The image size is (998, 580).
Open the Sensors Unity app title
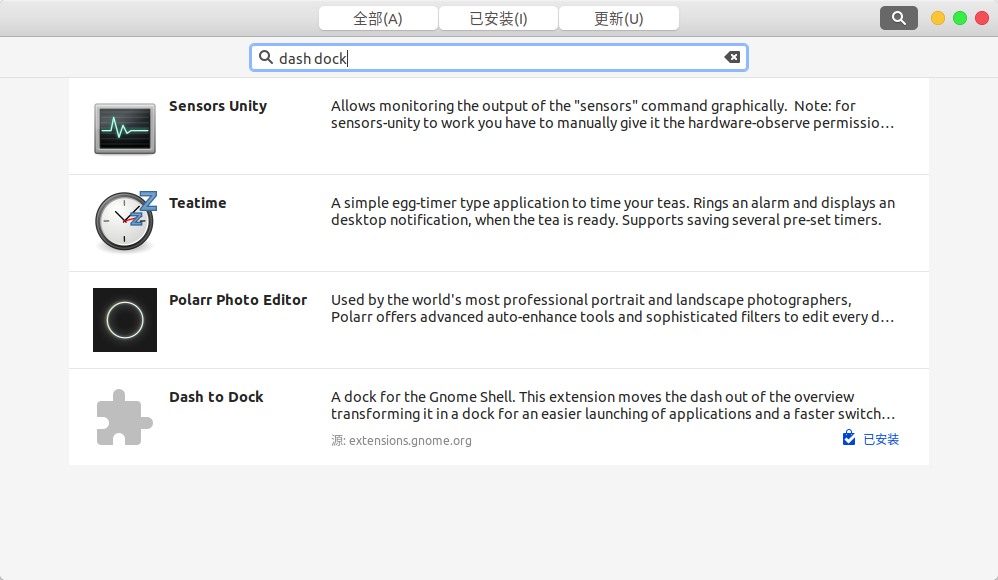point(218,106)
